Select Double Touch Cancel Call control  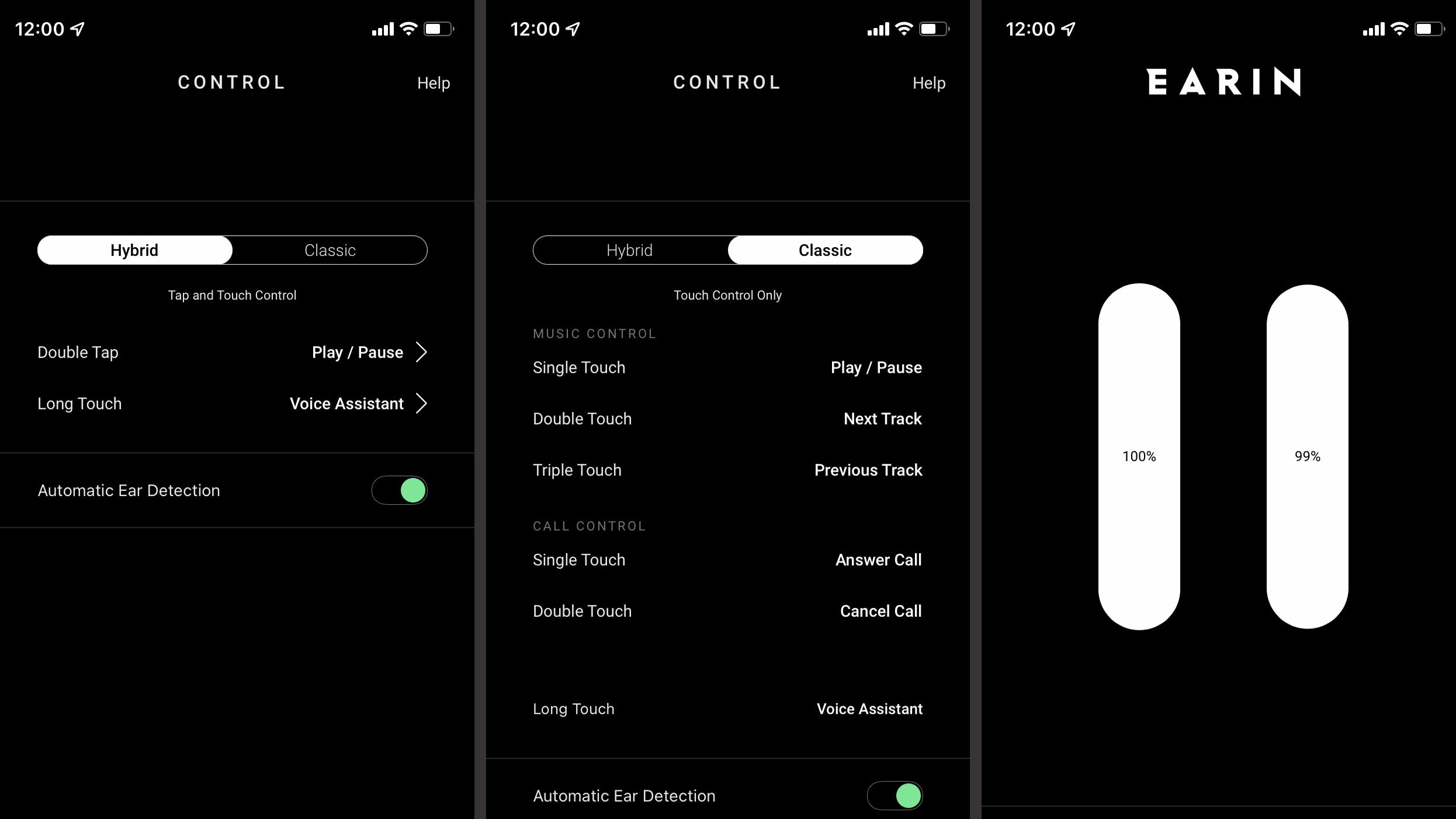pos(727,611)
